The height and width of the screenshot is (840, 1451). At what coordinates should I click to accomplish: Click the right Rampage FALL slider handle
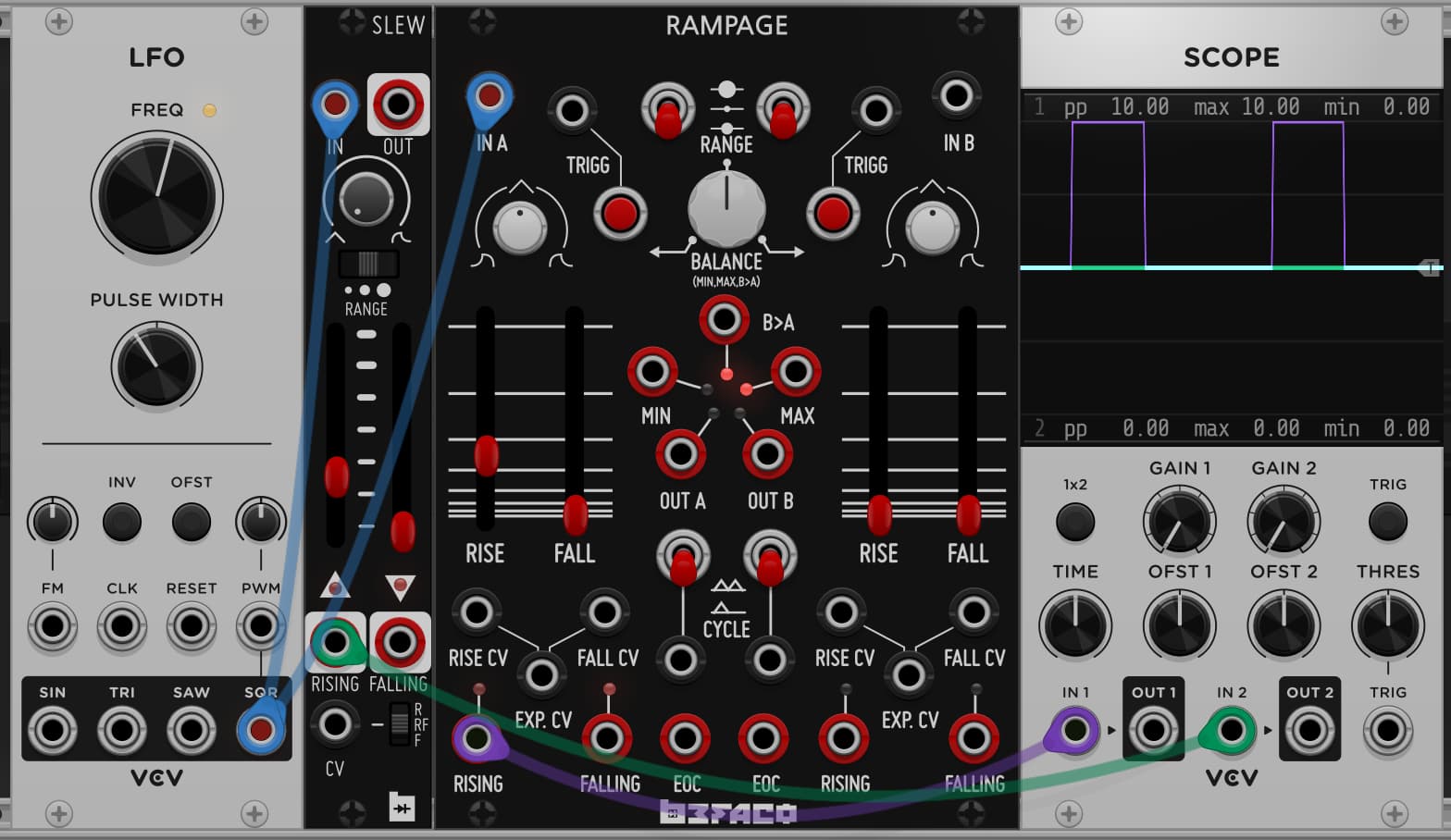pyautogui.click(x=968, y=515)
